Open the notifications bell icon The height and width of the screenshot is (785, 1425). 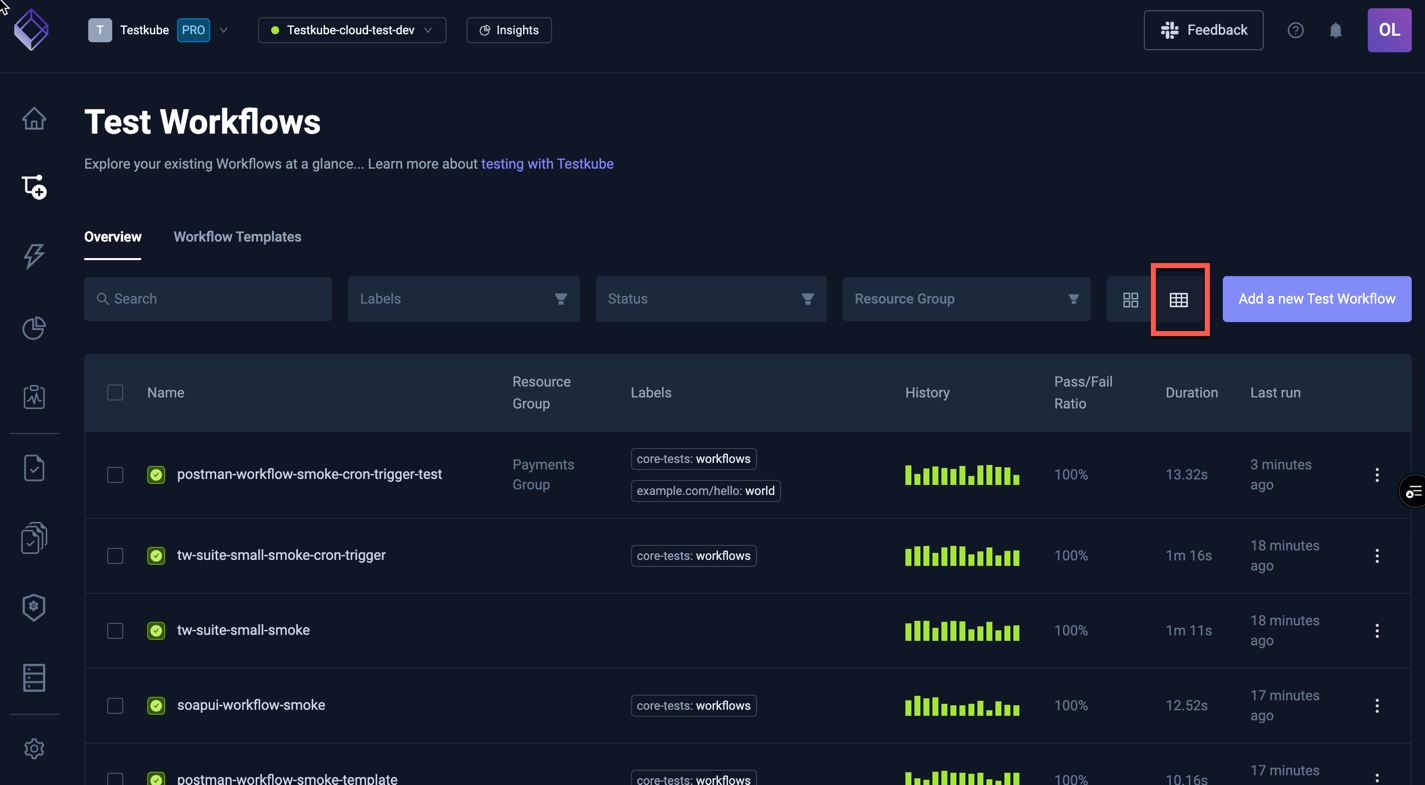click(1335, 30)
